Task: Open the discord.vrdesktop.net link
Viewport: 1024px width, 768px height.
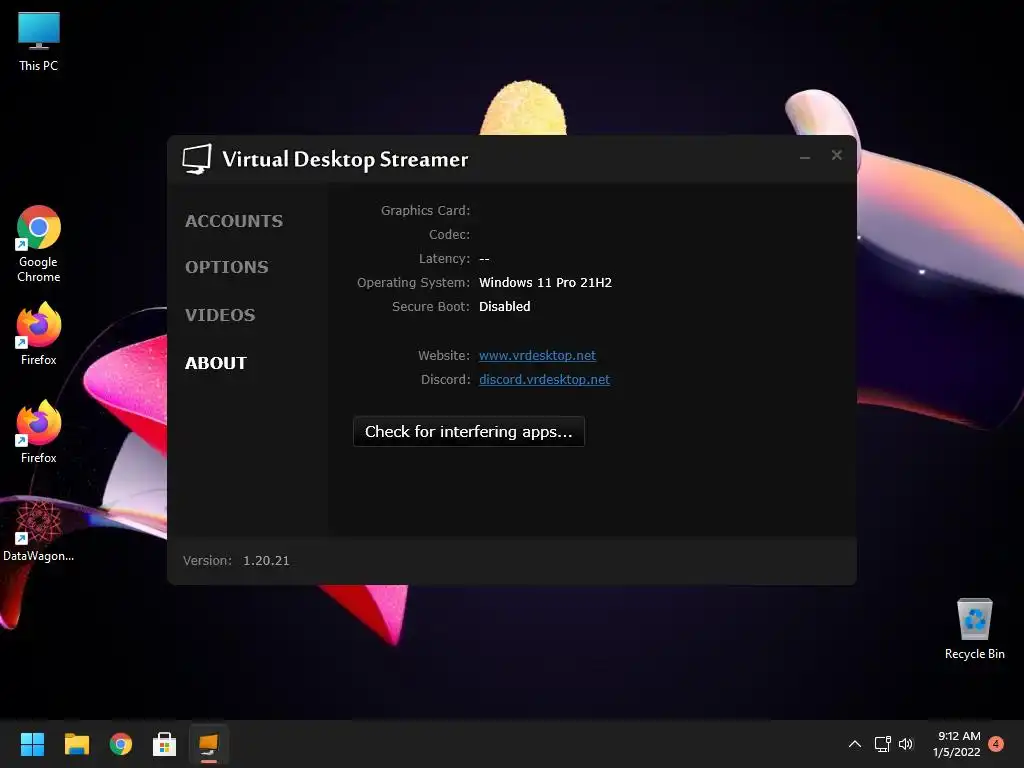Action: (544, 379)
